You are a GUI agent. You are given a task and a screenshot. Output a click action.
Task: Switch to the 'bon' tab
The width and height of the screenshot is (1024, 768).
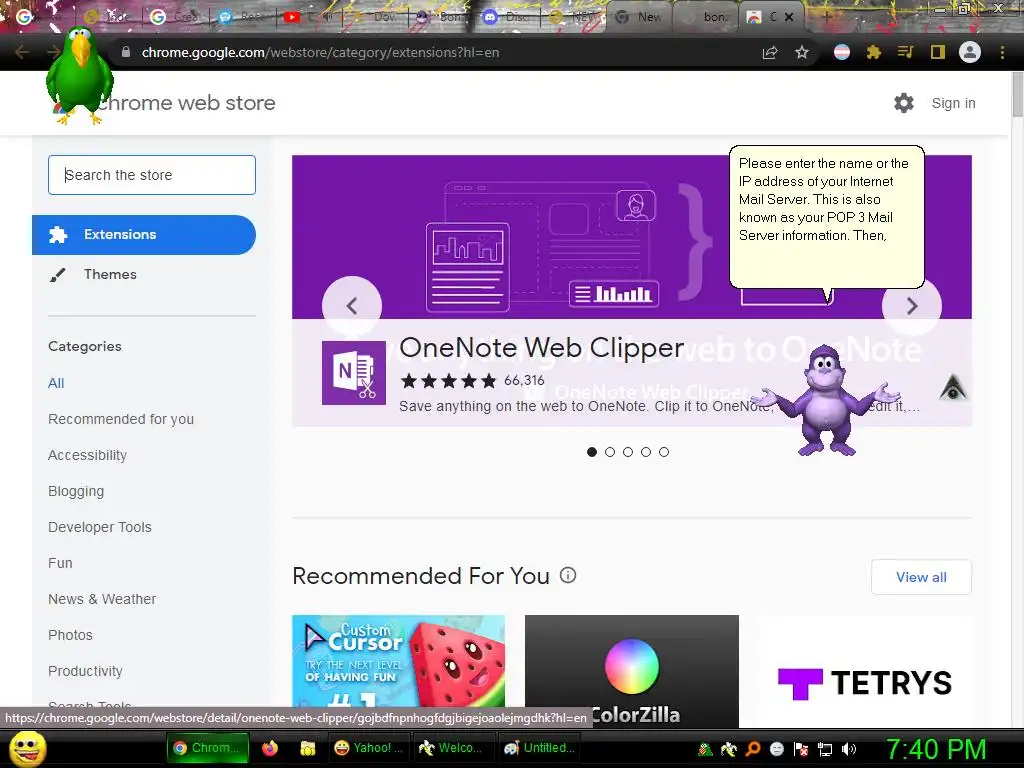tap(705, 17)
